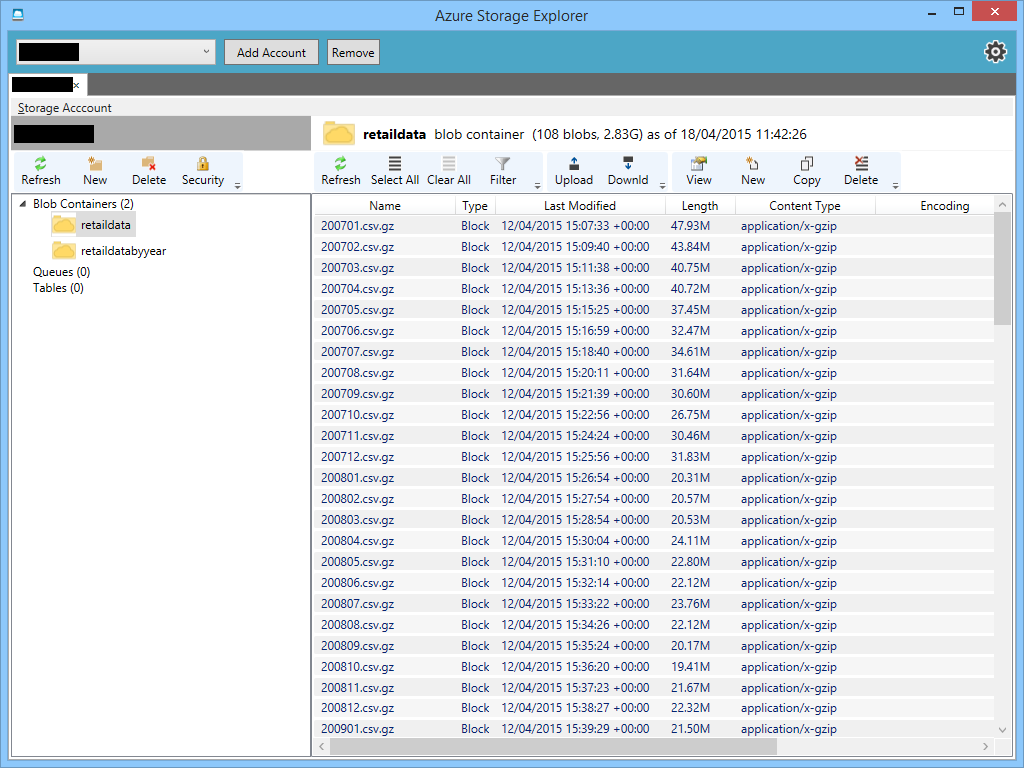The image size is (1024, 768).
Task: Open toolbar overflow arrow after blob Delete
Action: [895, 185]
